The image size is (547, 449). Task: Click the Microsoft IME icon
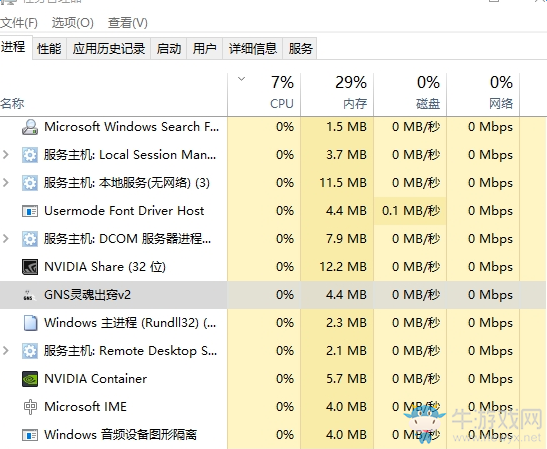[30, 407]
